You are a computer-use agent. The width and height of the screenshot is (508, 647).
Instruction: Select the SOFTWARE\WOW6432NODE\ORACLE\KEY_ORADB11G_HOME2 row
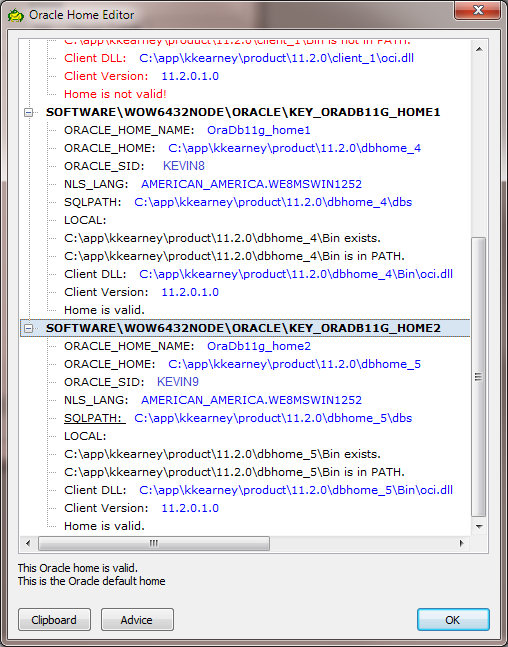[243, 328]
